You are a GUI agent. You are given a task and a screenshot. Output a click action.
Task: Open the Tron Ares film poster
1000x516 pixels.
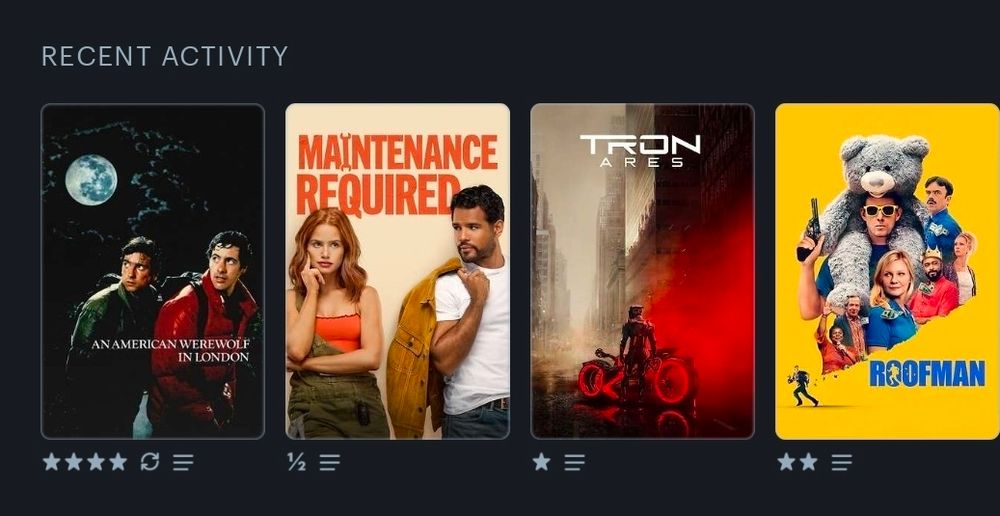point(642,271)
